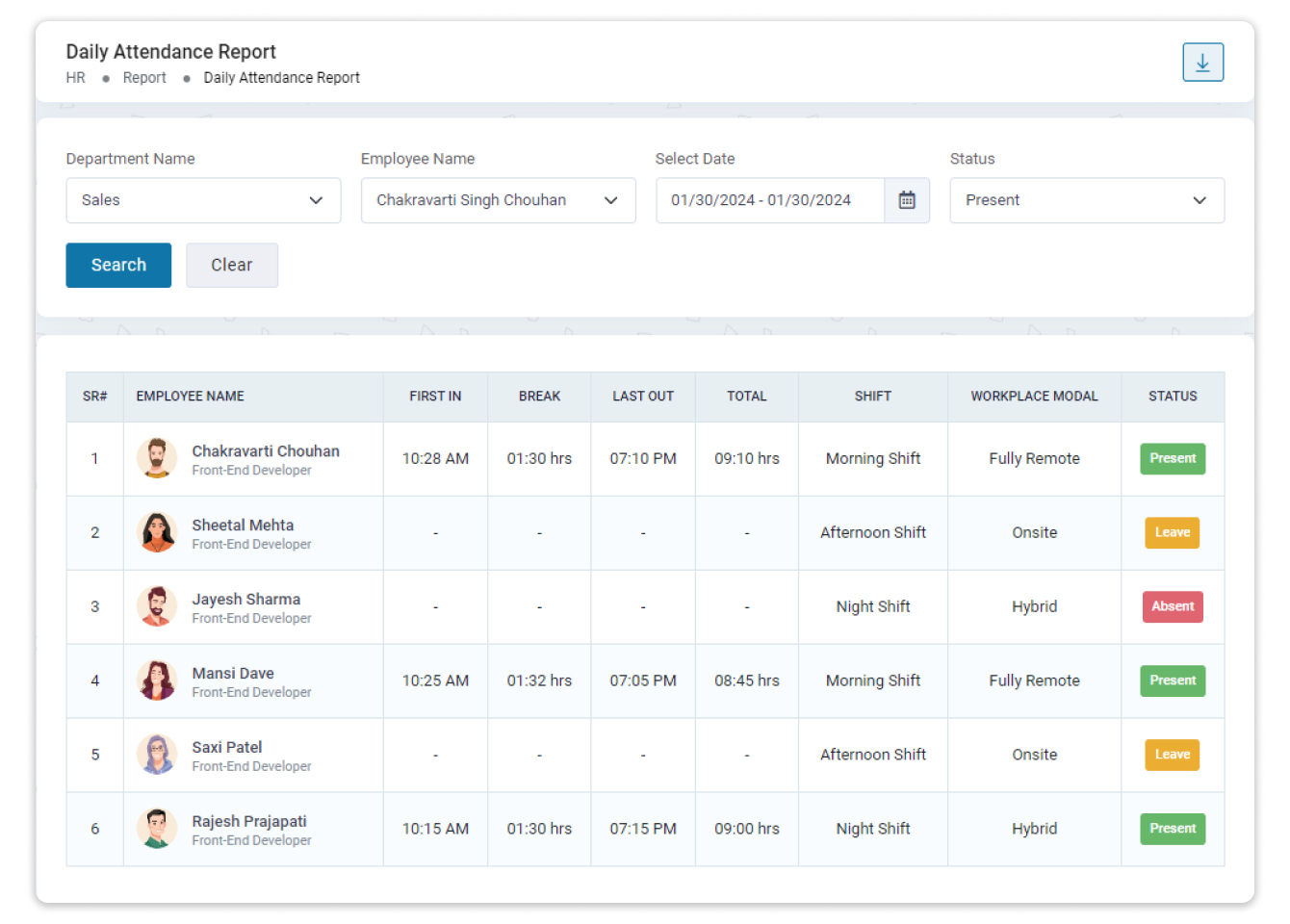Click Saxi Patel's avatar icon
The width and height of the screenshot is (1290, 924).
tap(157, 756)
